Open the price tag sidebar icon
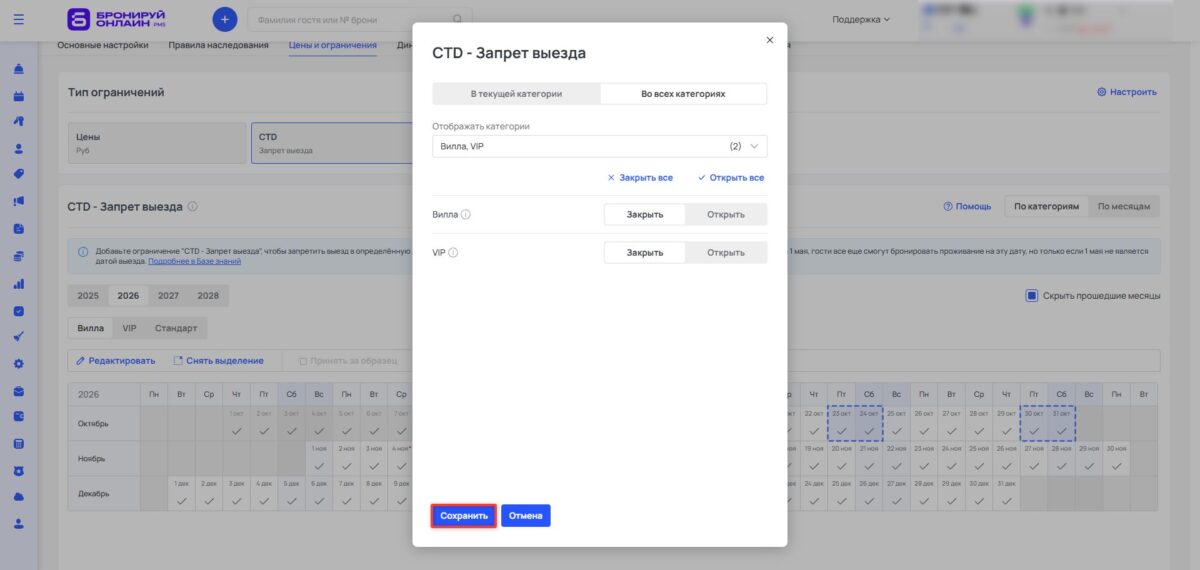Screen dimensions: 1200x570 (x=19, y=174)
